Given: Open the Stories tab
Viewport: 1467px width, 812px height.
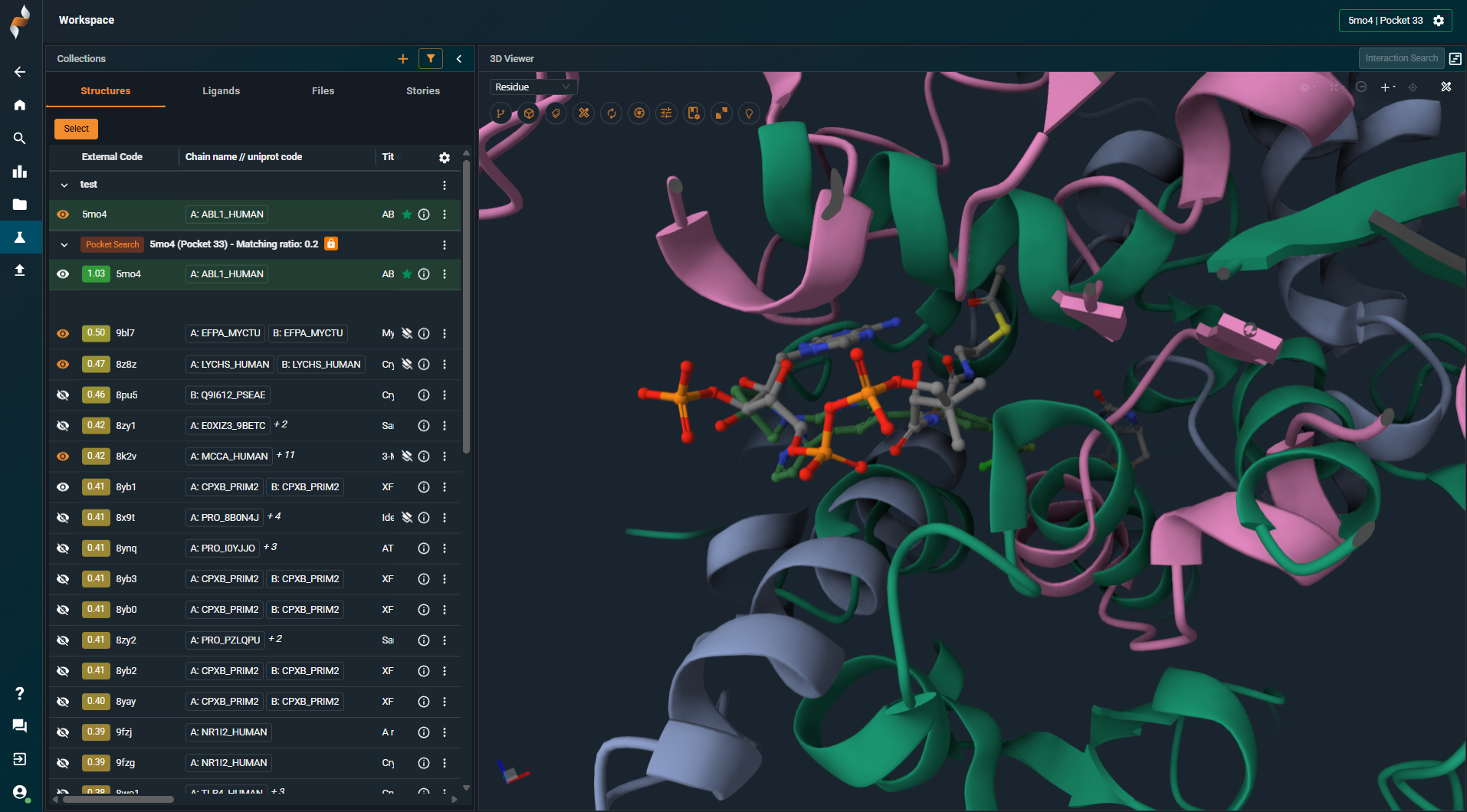Looking at the screenshot, I should (422, 90).
